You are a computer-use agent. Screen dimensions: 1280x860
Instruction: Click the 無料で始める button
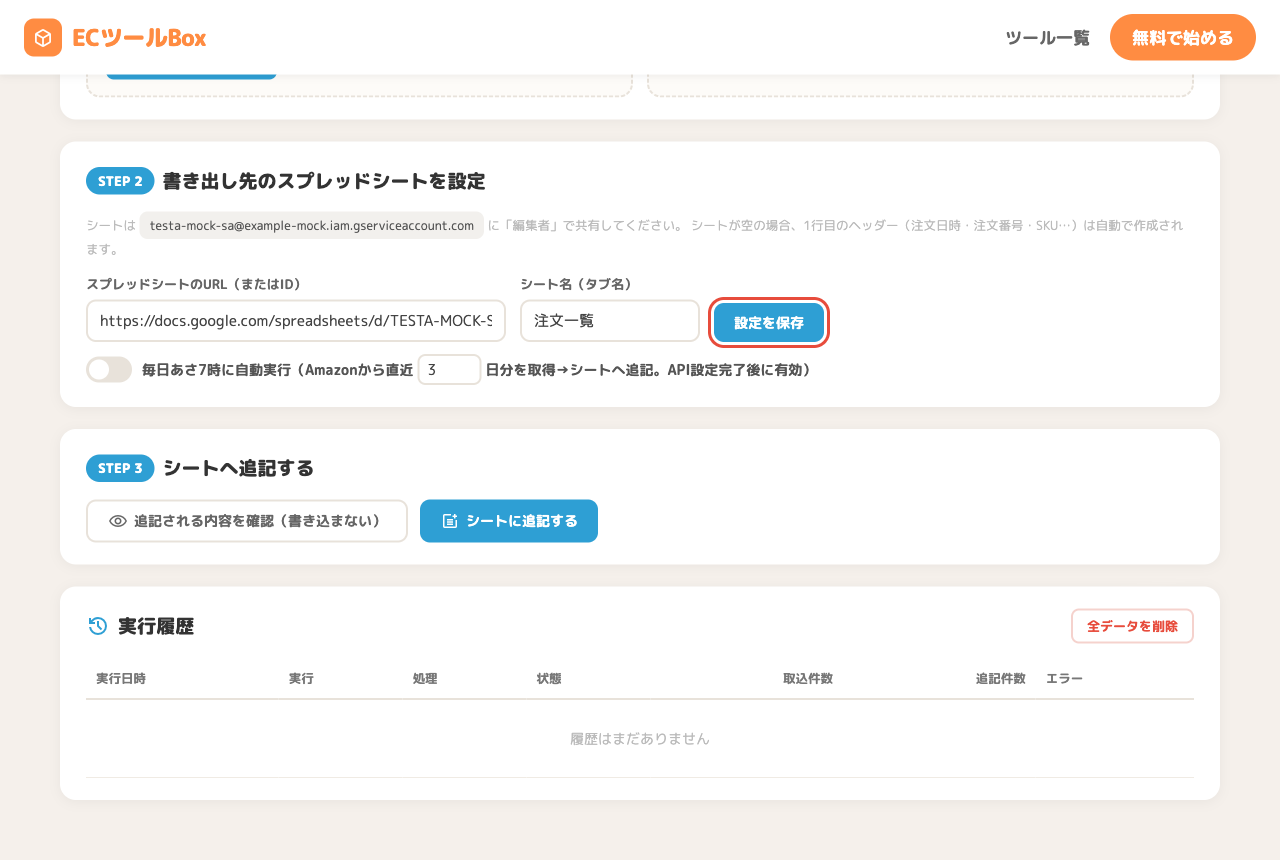pos(1183,38)
